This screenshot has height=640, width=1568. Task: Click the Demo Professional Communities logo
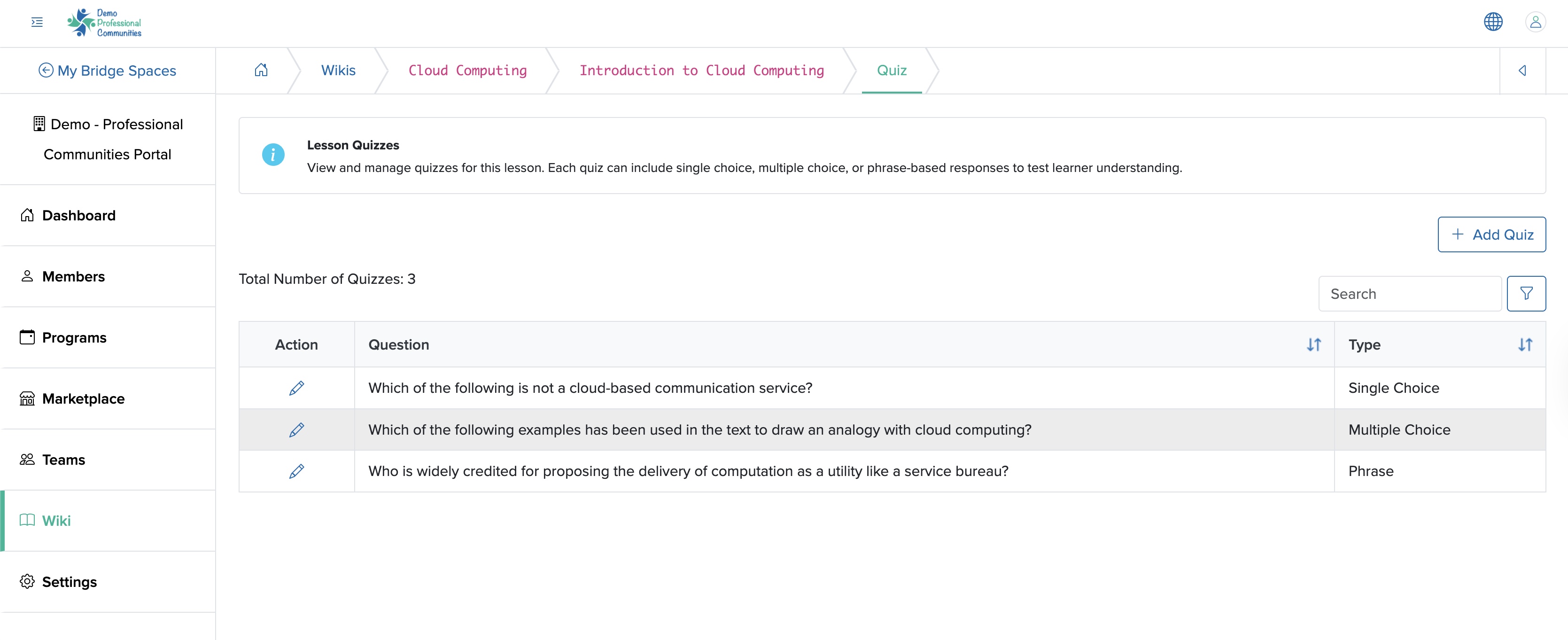tap(104, 23)
